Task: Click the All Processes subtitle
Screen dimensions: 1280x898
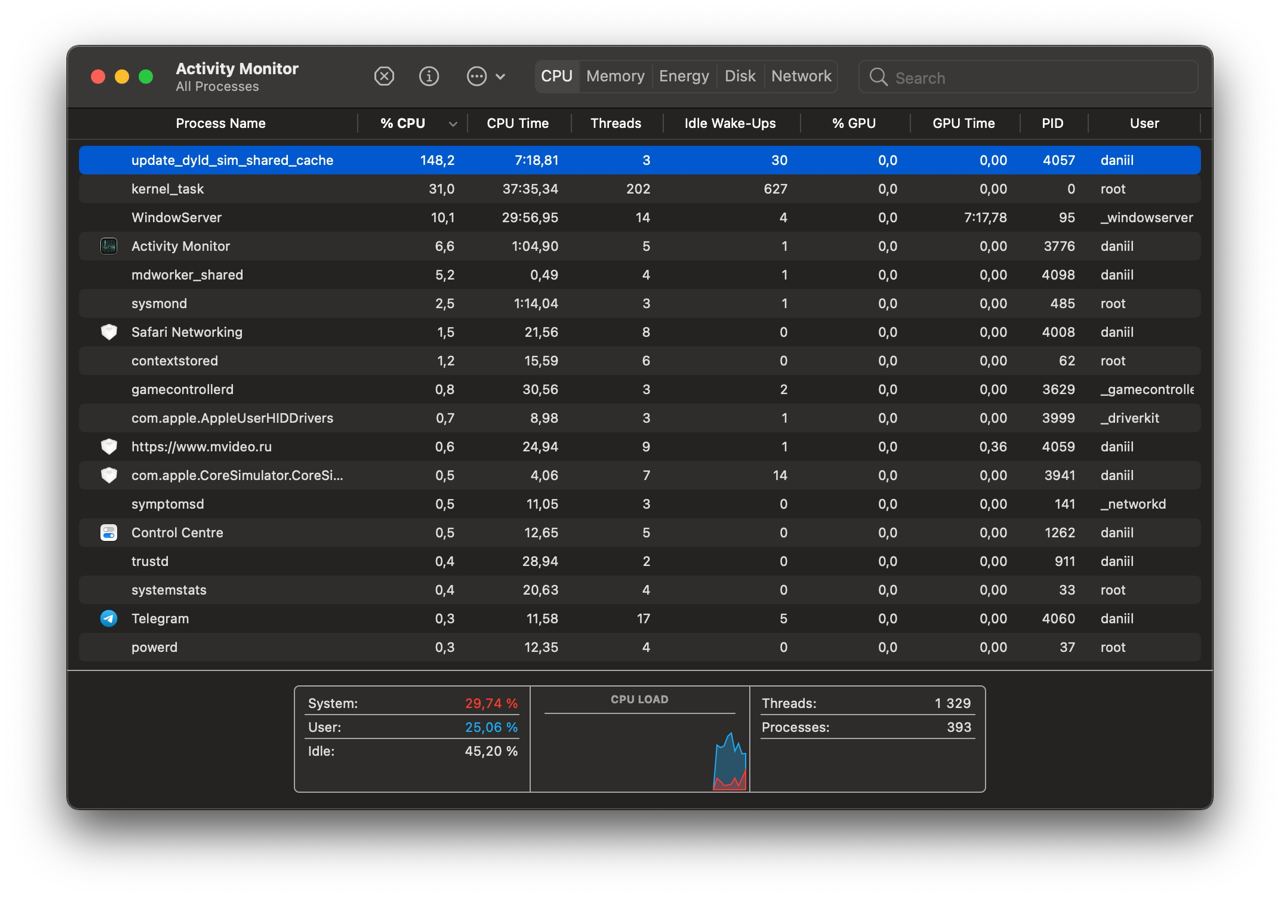Action: (x=217, y=87)
